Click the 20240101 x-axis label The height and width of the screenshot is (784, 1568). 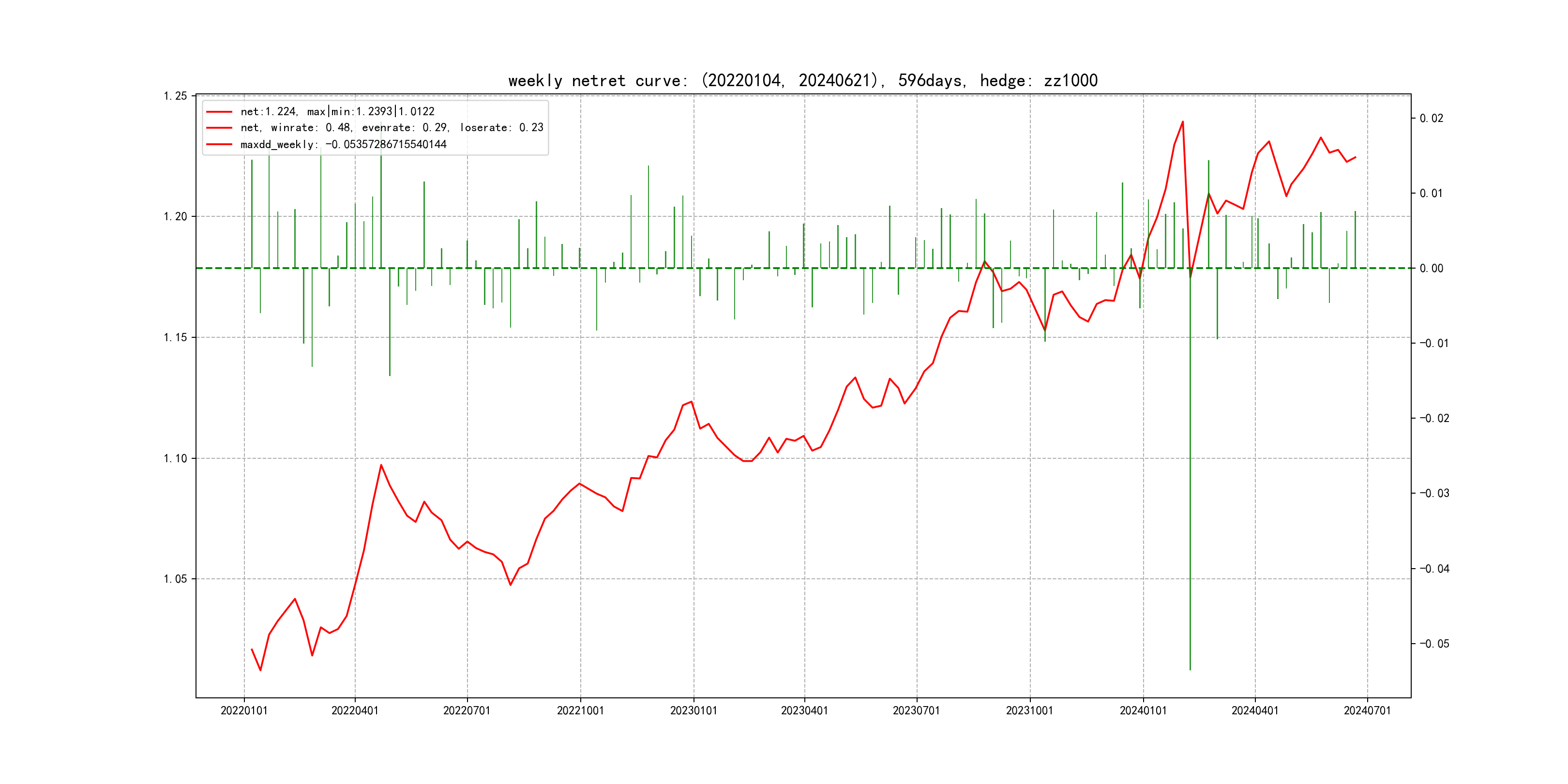pyautogui.click(x=1143, y=710)
